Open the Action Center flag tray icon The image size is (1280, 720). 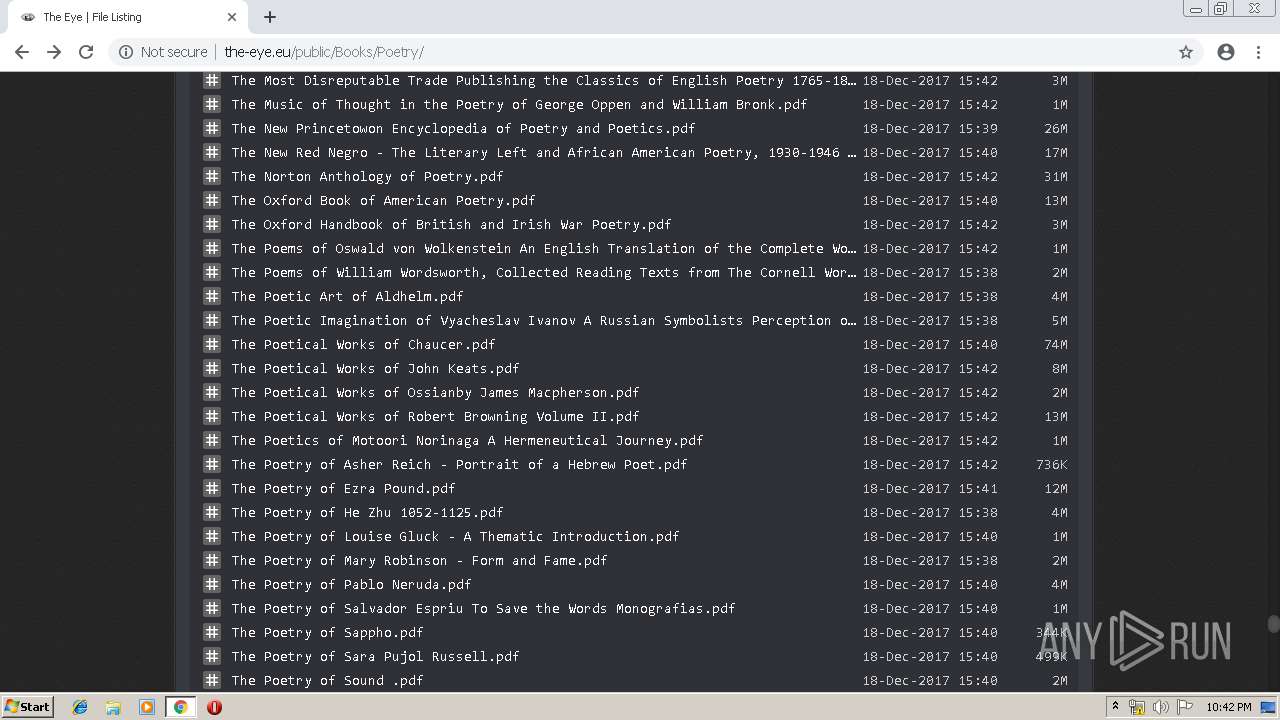[1185, 707]
